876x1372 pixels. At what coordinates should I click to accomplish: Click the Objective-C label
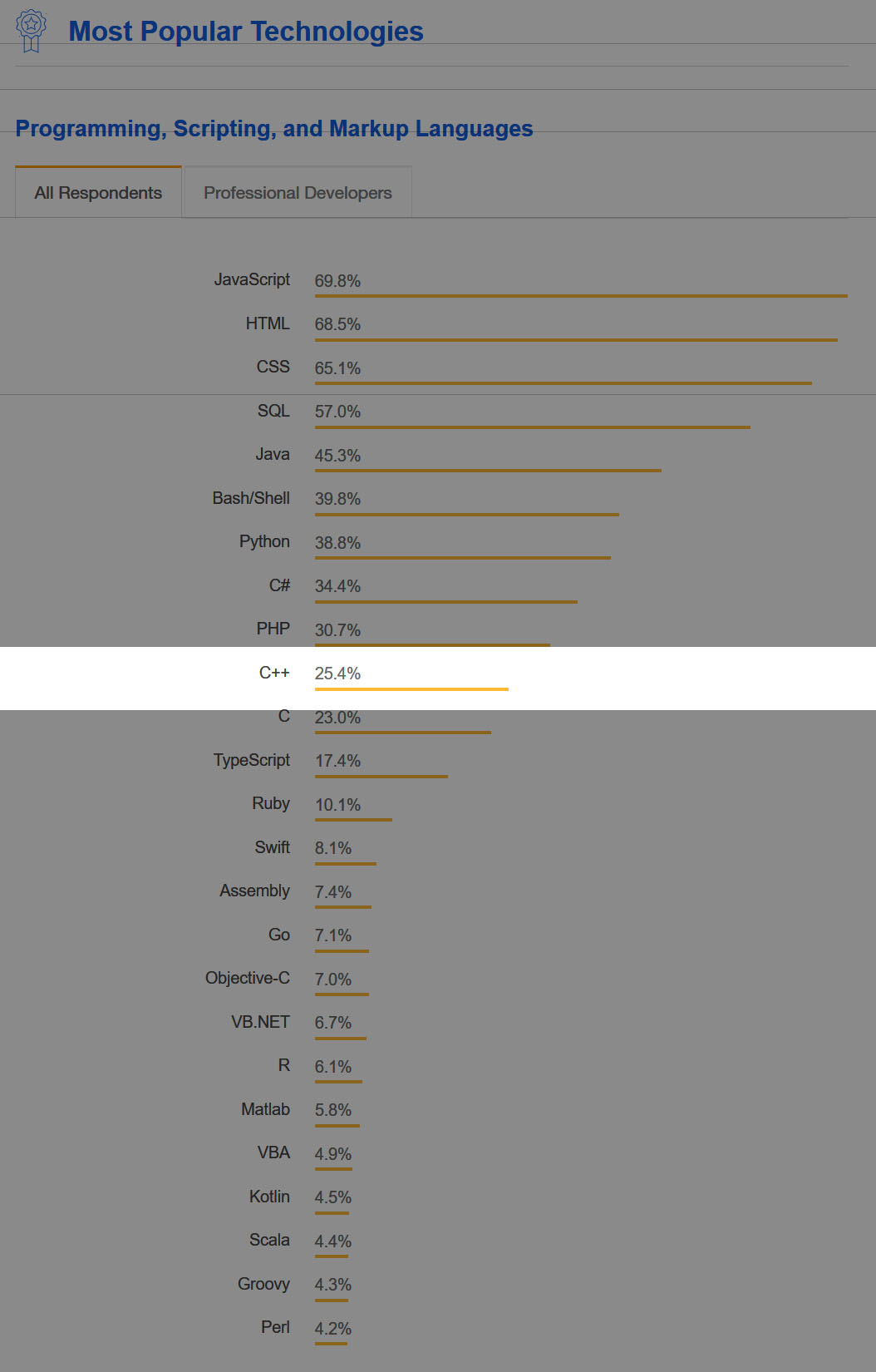click(x=248, y=979)
